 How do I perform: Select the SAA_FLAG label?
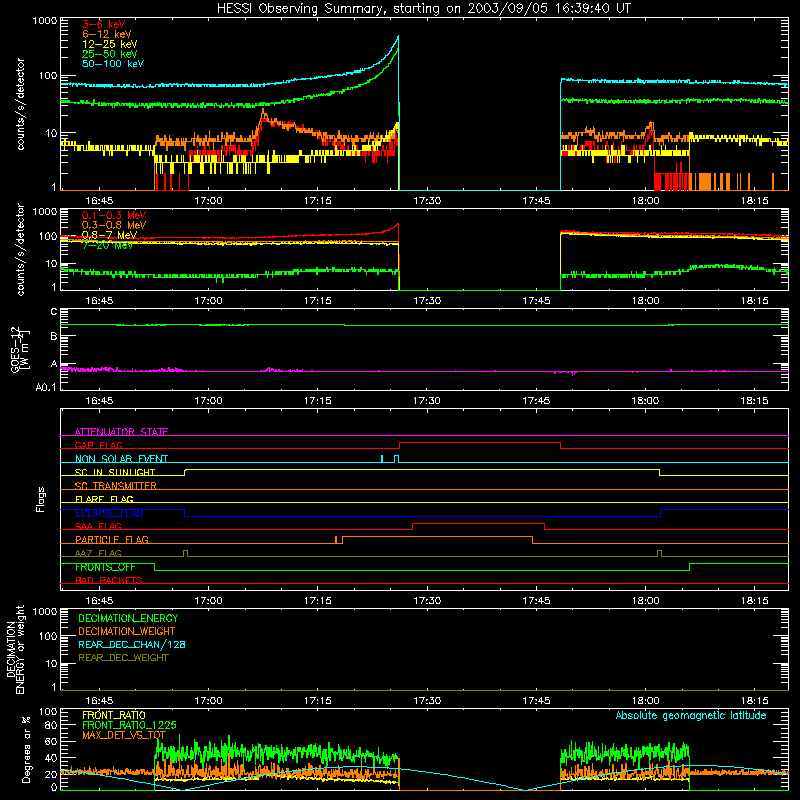(x=98, y=526)
